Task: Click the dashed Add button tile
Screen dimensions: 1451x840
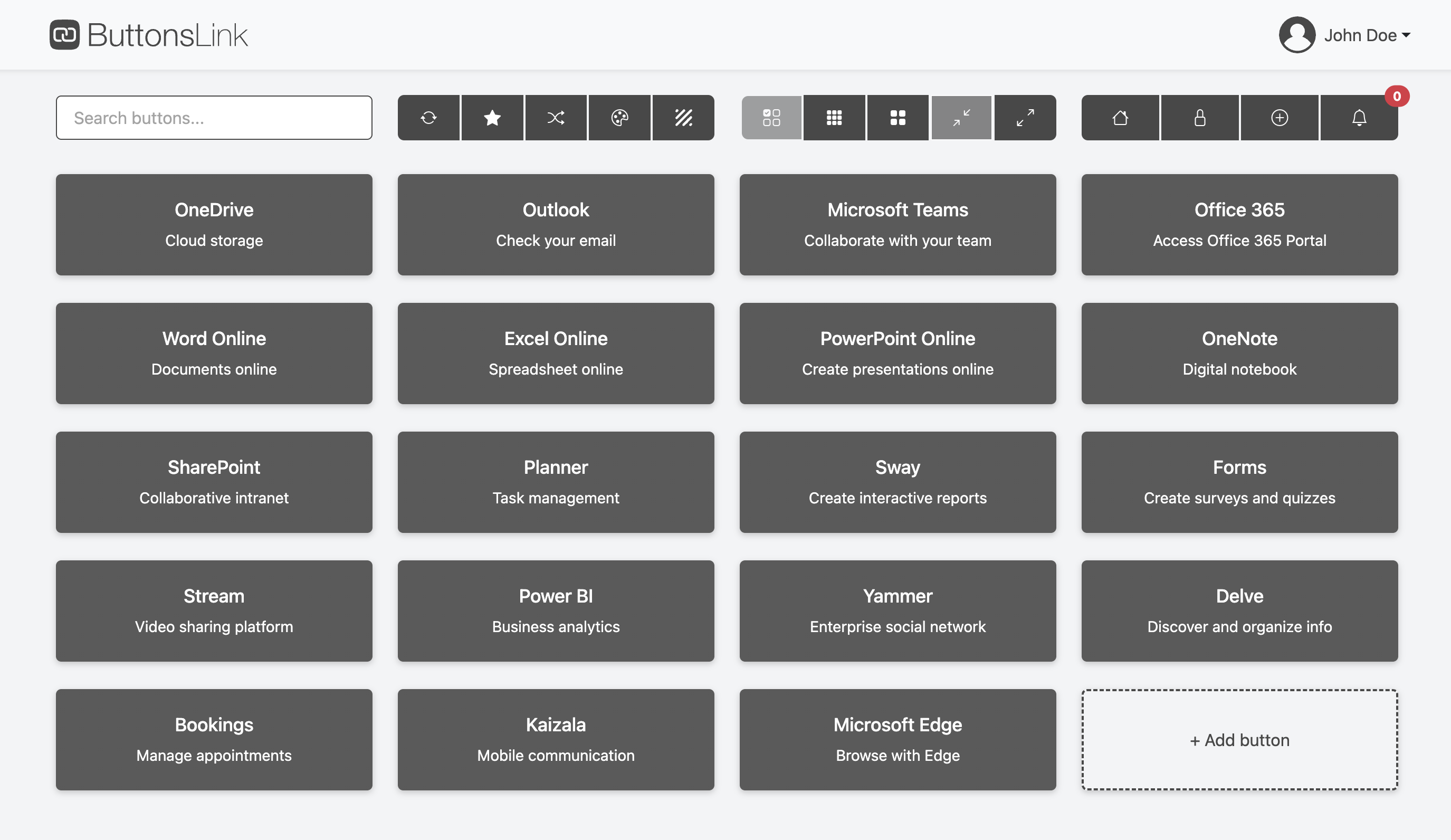Action: coord(1240,740)
